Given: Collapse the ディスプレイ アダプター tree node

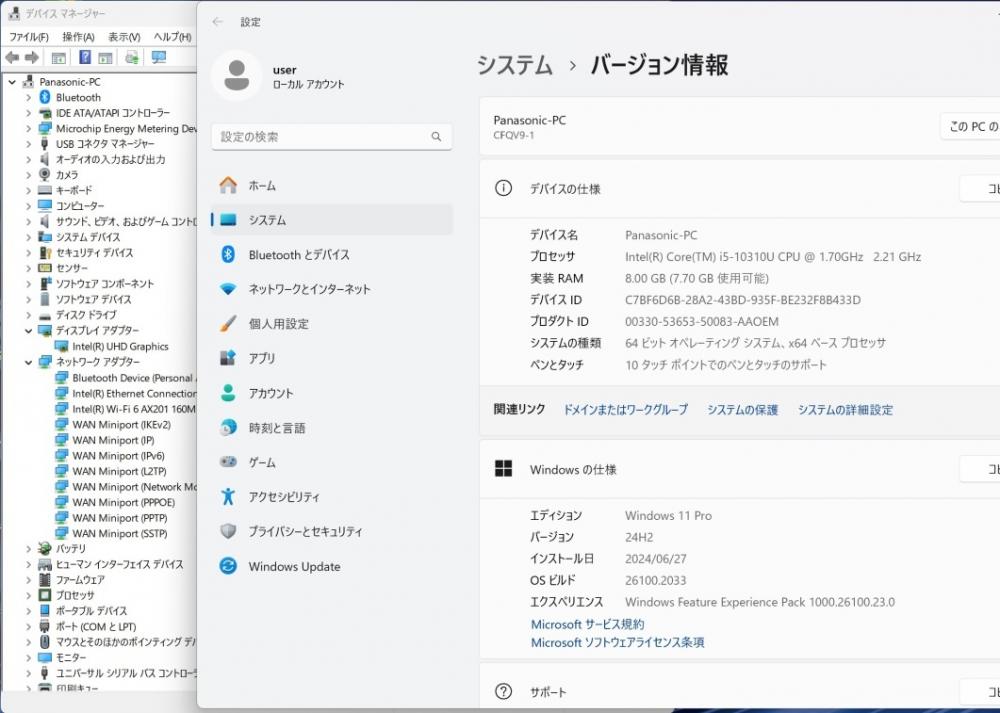Looking at the screenshot, I should pos(28,331).
